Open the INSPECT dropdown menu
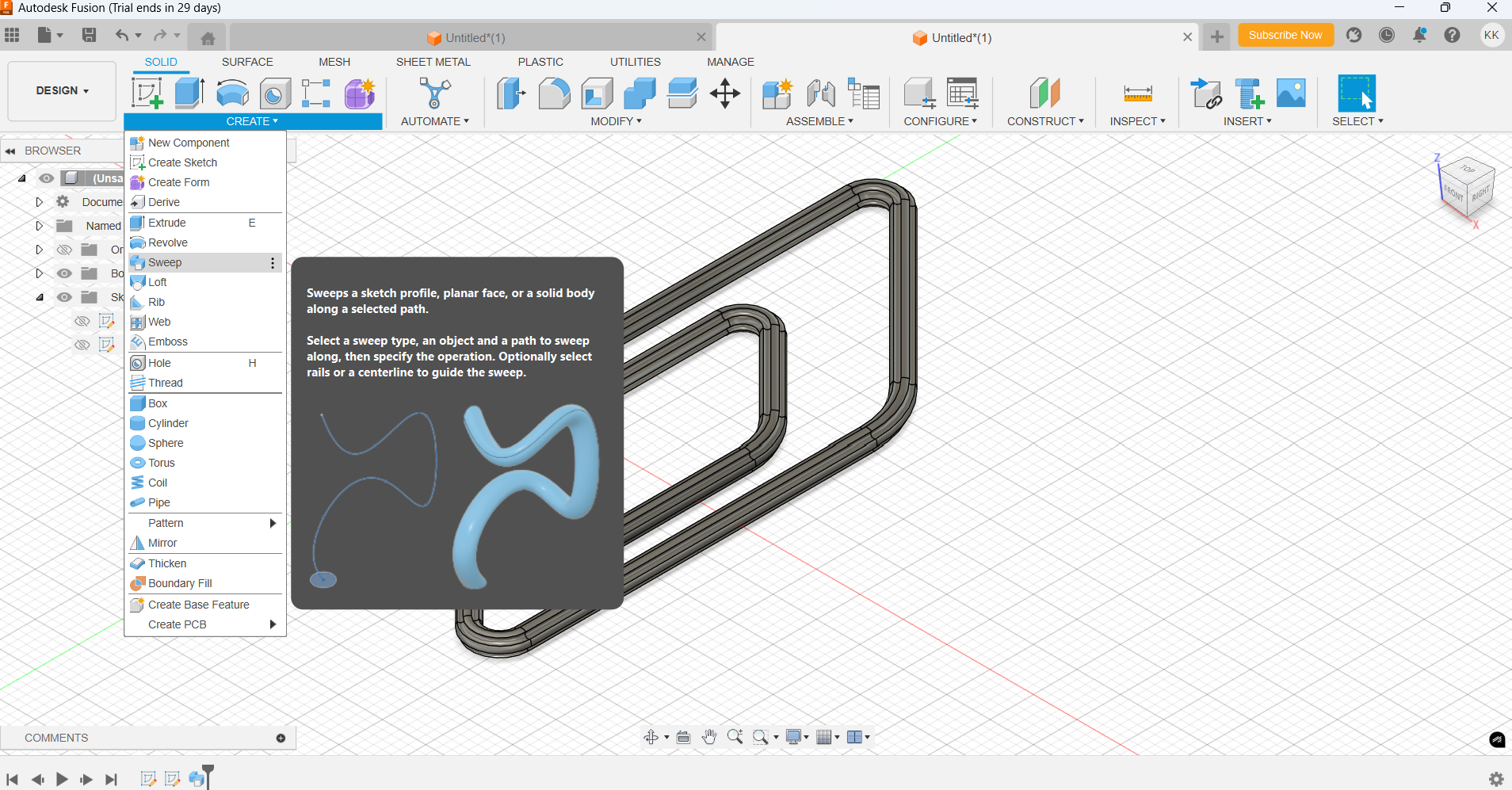The height and width of the screenshot is (790, 1512). pos(1137,121)
